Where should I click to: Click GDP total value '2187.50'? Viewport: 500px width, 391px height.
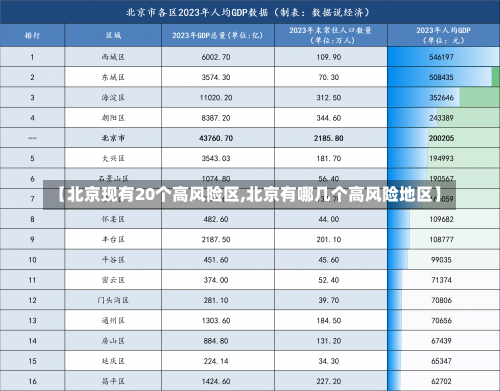pyautogui.click(x=216, y=239)
